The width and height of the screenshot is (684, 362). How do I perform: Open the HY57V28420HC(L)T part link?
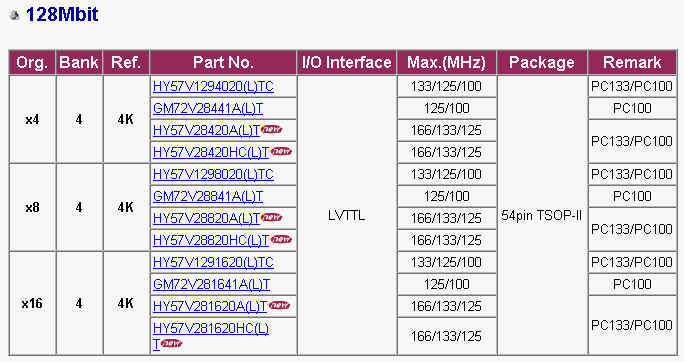211,152
